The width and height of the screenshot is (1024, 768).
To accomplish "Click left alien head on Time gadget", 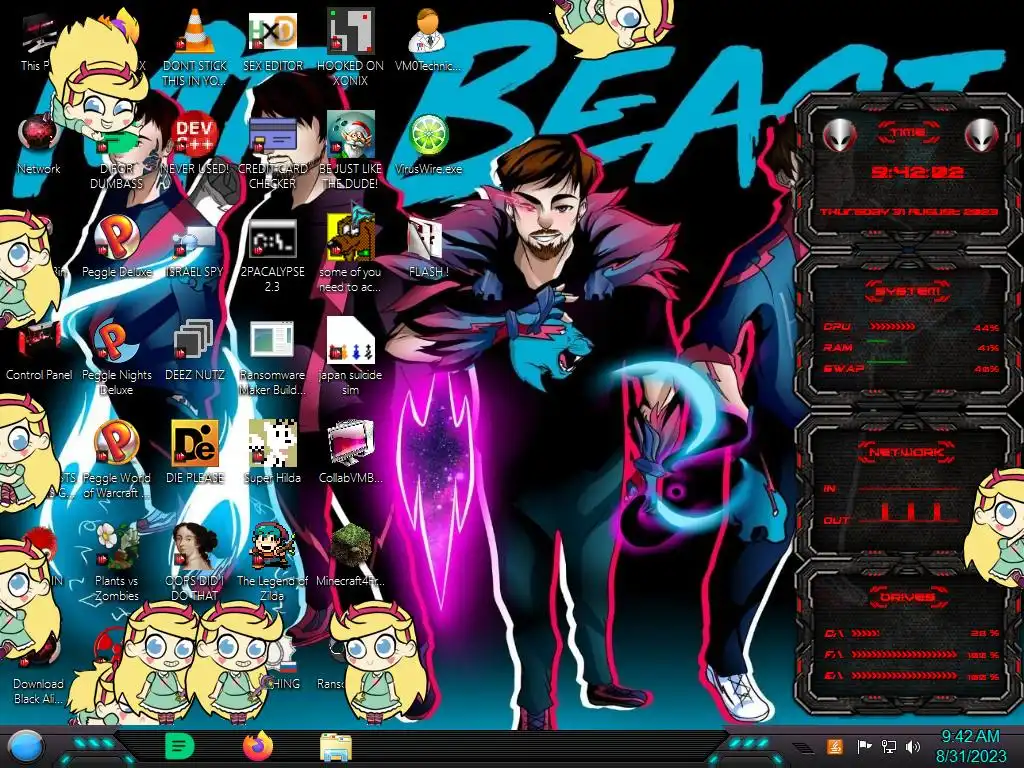I will pos(838,136).
